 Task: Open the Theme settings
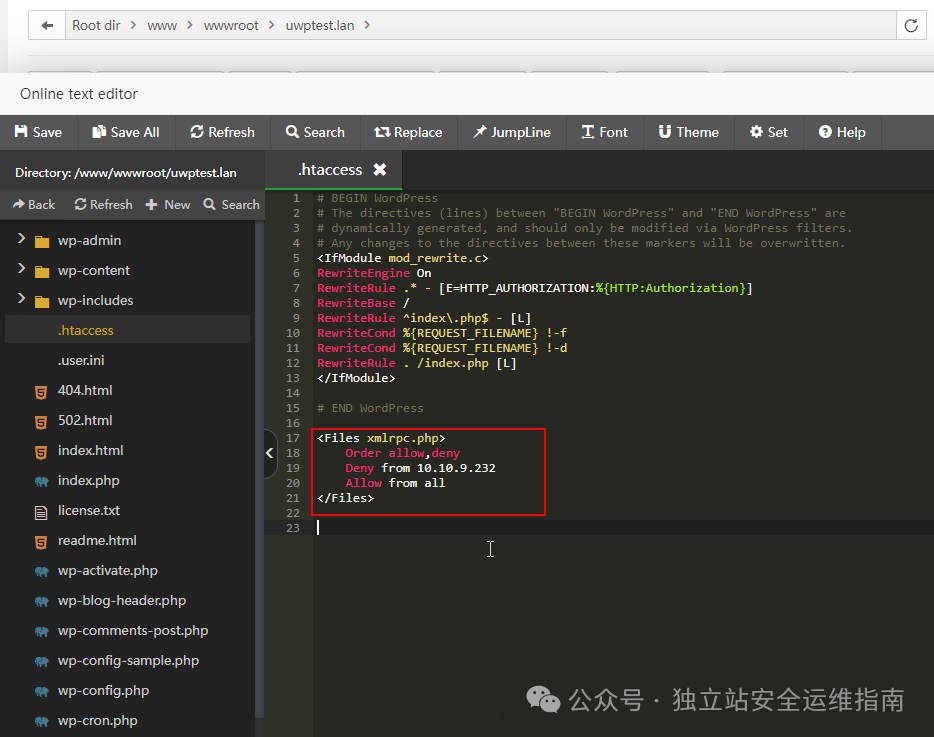689,132
